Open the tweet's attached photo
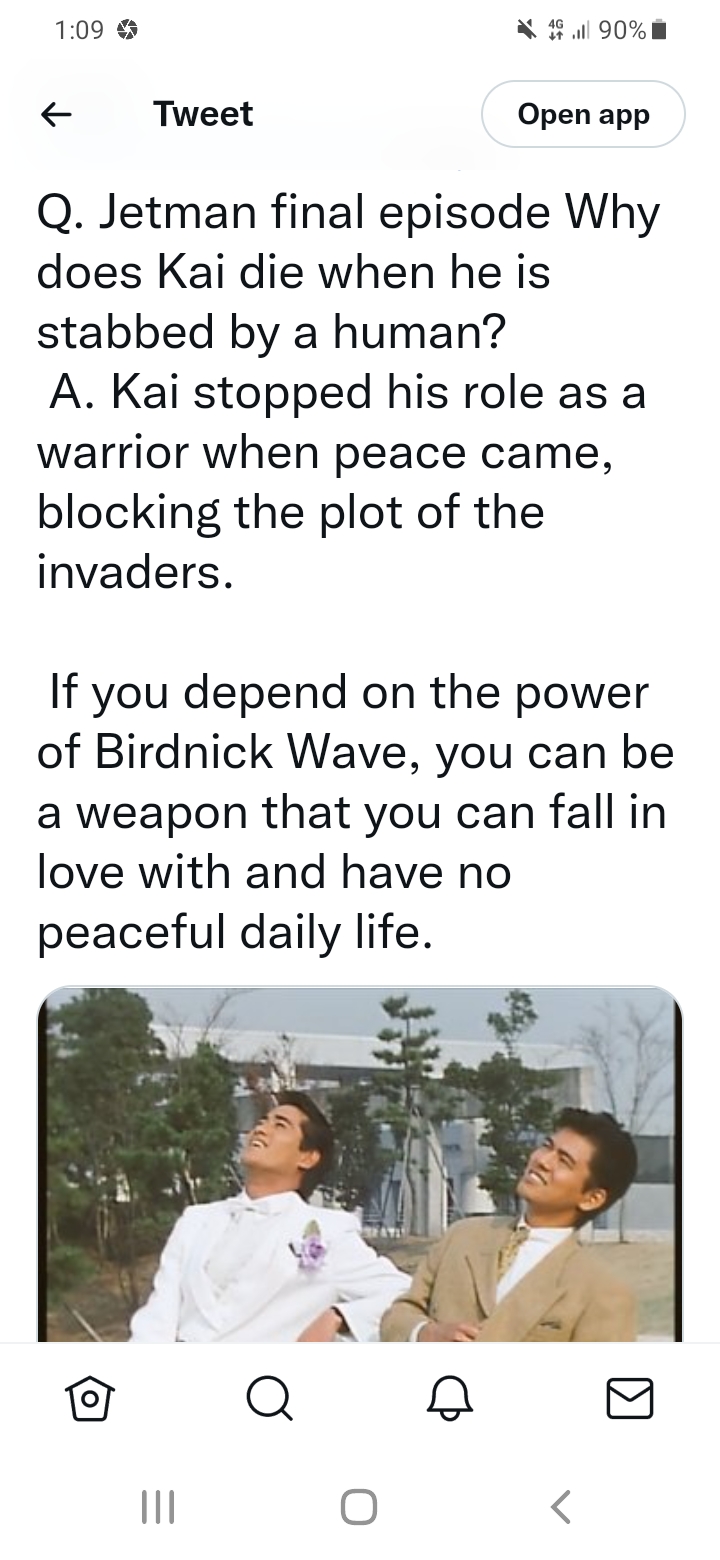 pyautogui.click(x=360, y=1164)
